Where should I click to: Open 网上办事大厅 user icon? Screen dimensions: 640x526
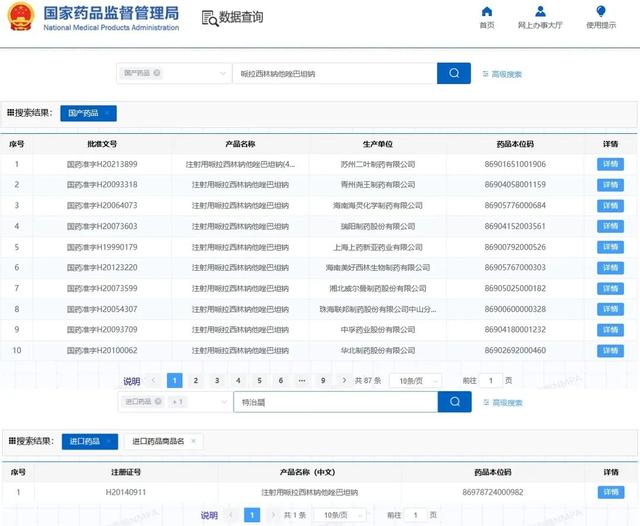(540, 11)
